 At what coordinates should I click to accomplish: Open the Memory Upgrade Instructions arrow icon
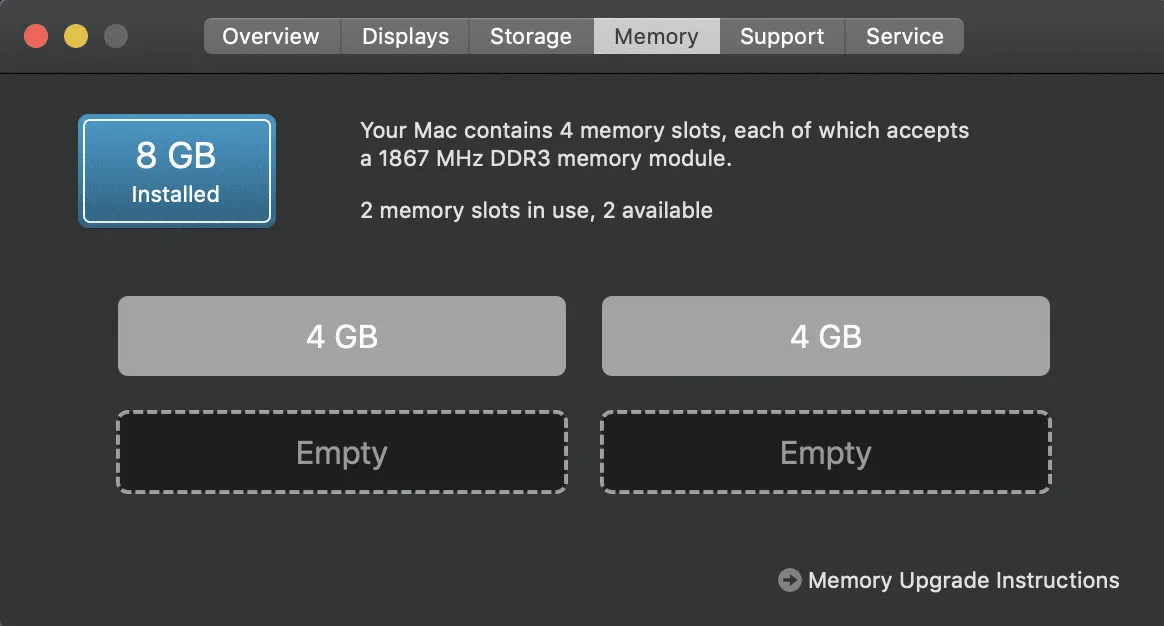pos(789,580)
